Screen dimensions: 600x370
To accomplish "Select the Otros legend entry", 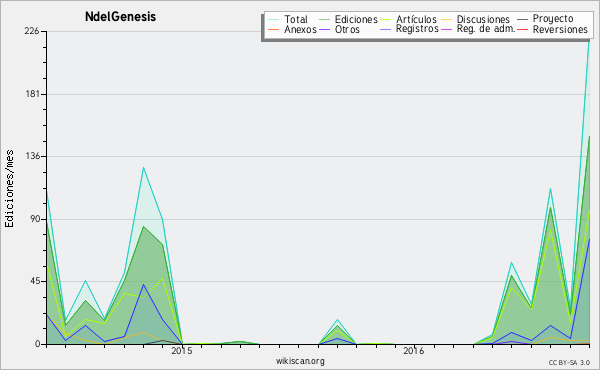I will coord(347,29).
